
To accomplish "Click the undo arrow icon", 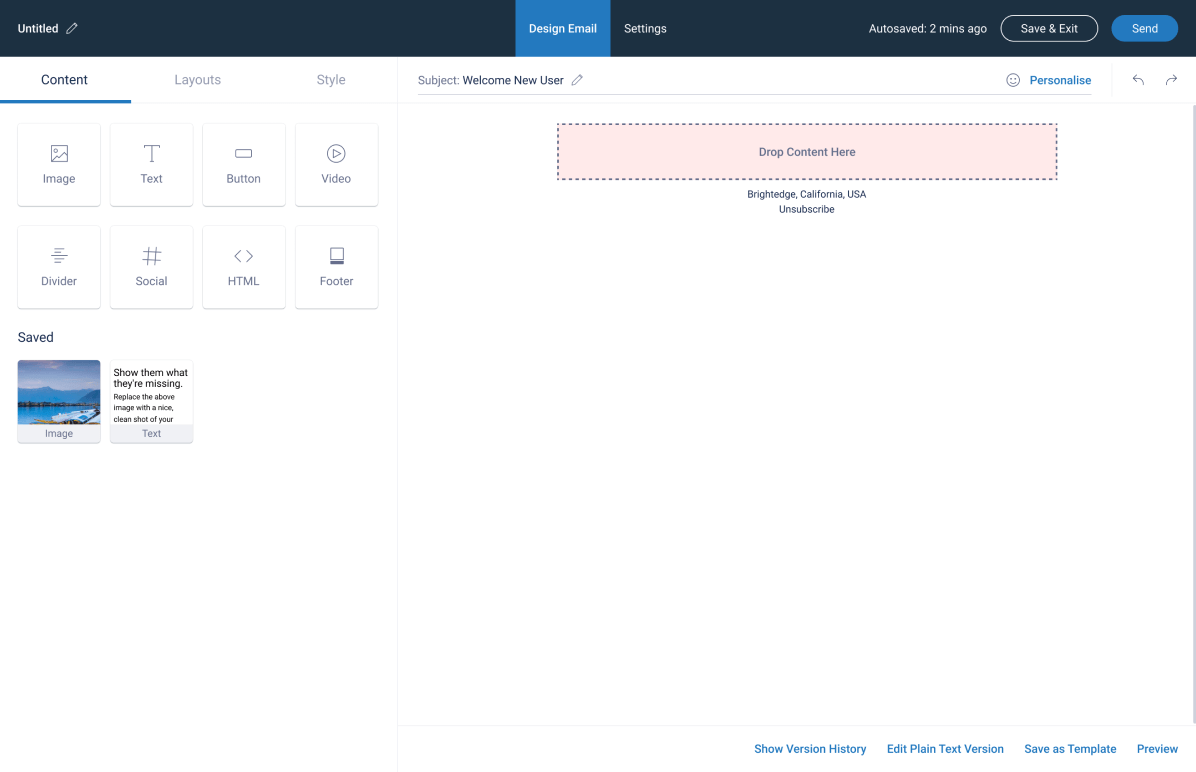I will 1138,80.
